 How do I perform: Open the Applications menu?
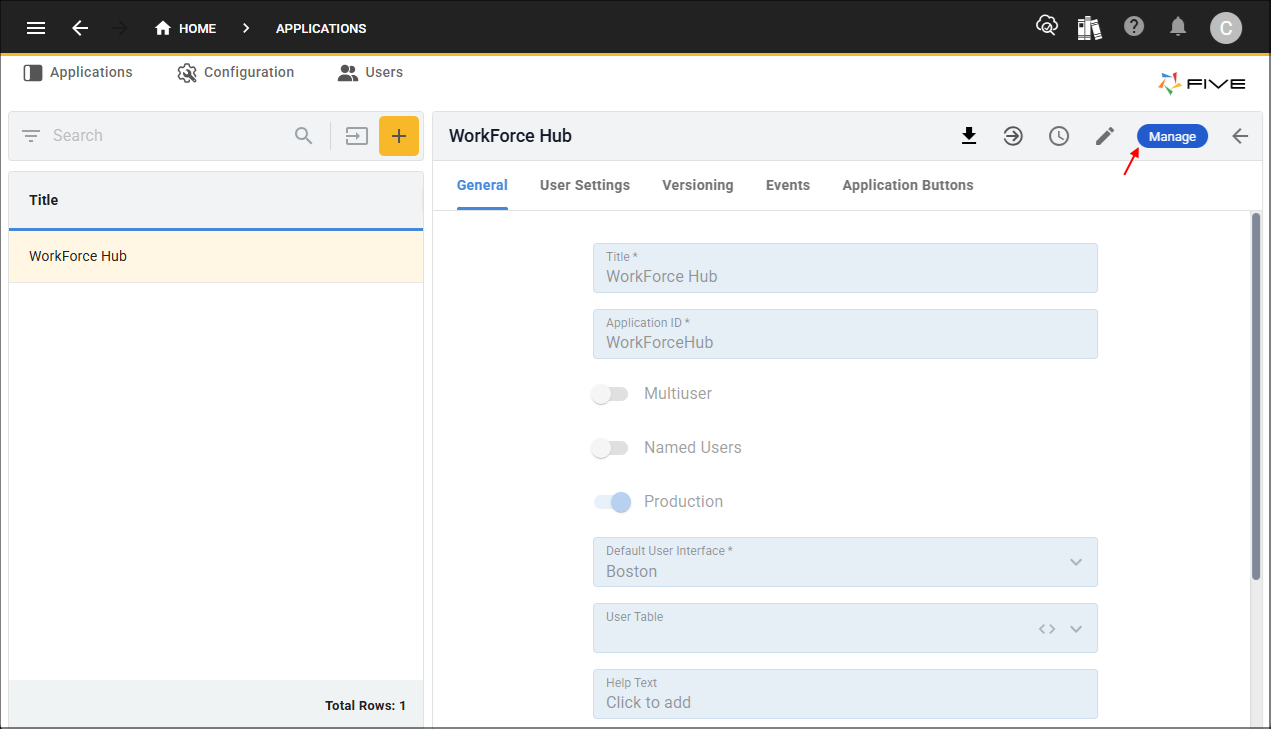[x=78, y=72]
